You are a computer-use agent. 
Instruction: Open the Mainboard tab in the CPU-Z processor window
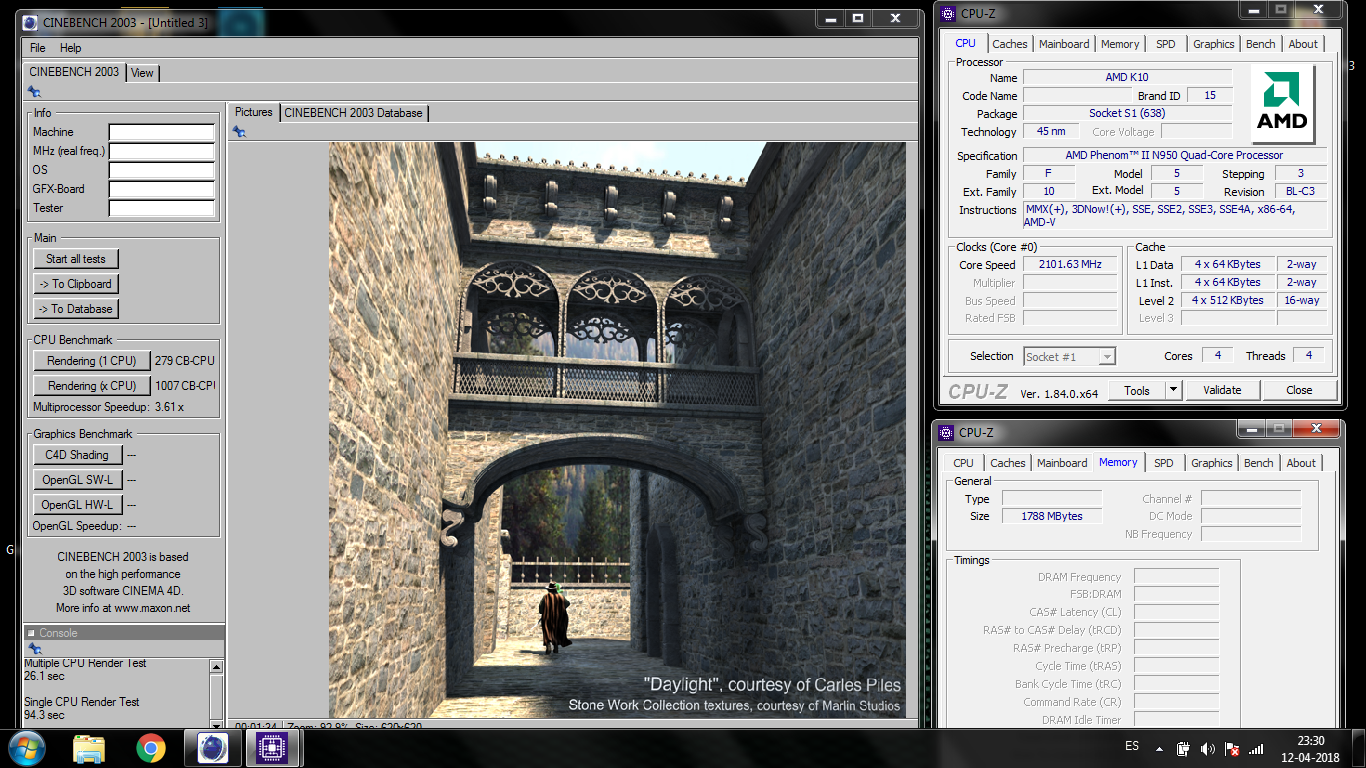coord(1064,44)
